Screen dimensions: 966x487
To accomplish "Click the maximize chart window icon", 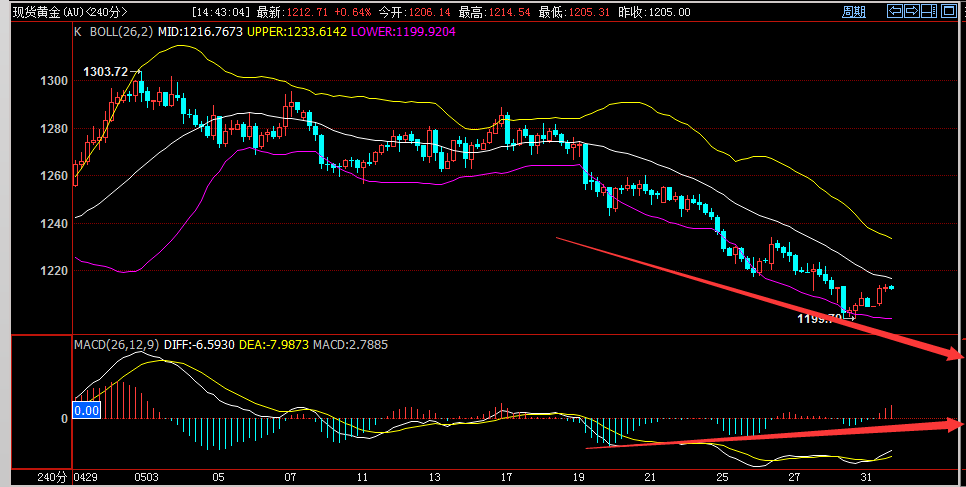I will [x=950, y=11].
